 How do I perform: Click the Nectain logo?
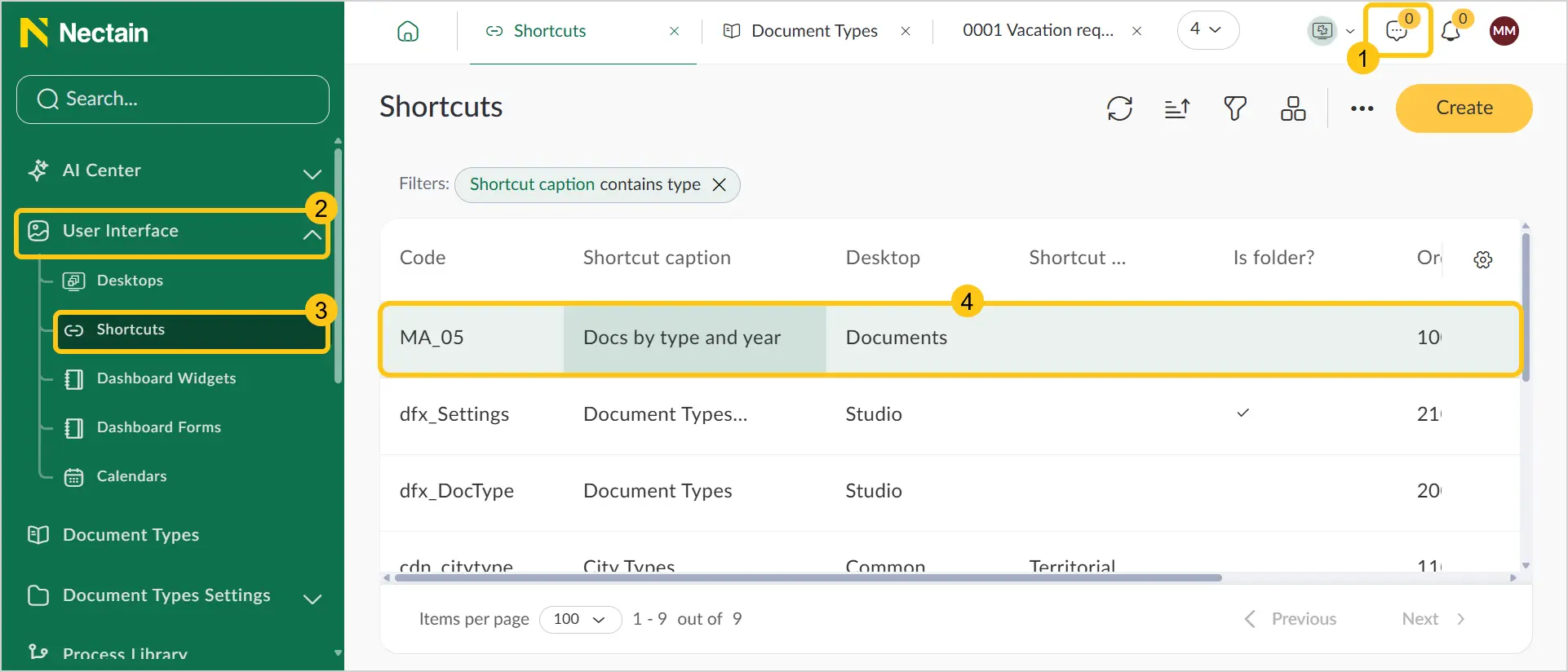[84, 33]
